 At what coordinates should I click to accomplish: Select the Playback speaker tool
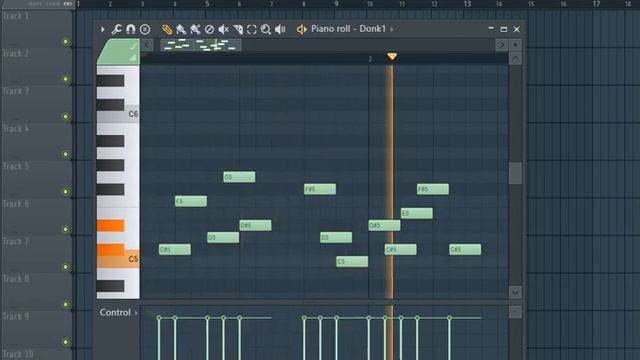[280, 29]
